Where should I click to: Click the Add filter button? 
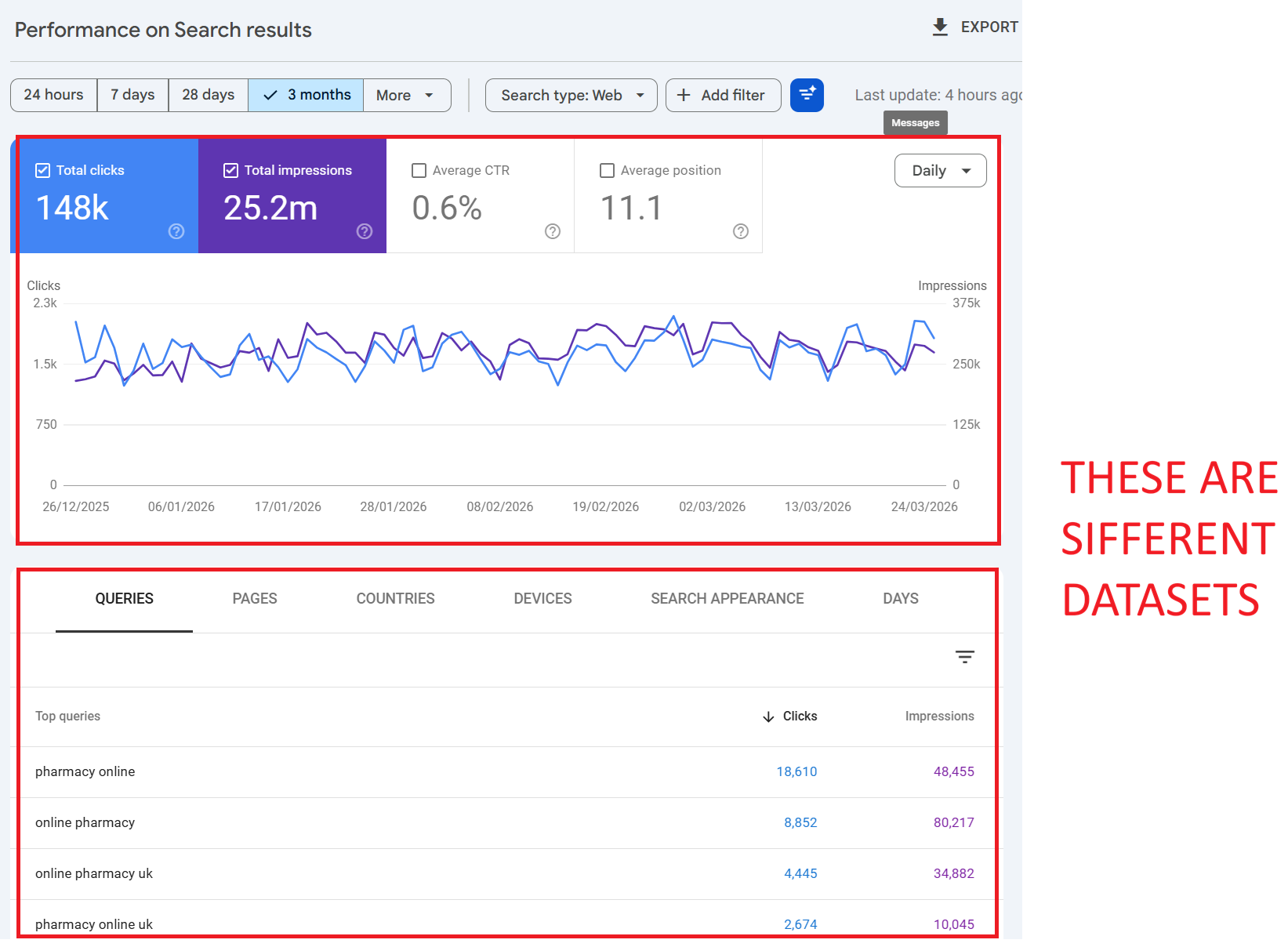tap(723, 96)
